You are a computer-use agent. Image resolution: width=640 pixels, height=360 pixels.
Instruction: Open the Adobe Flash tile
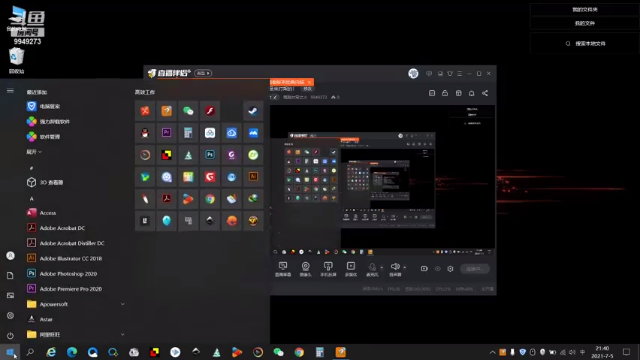coord(210,111)
